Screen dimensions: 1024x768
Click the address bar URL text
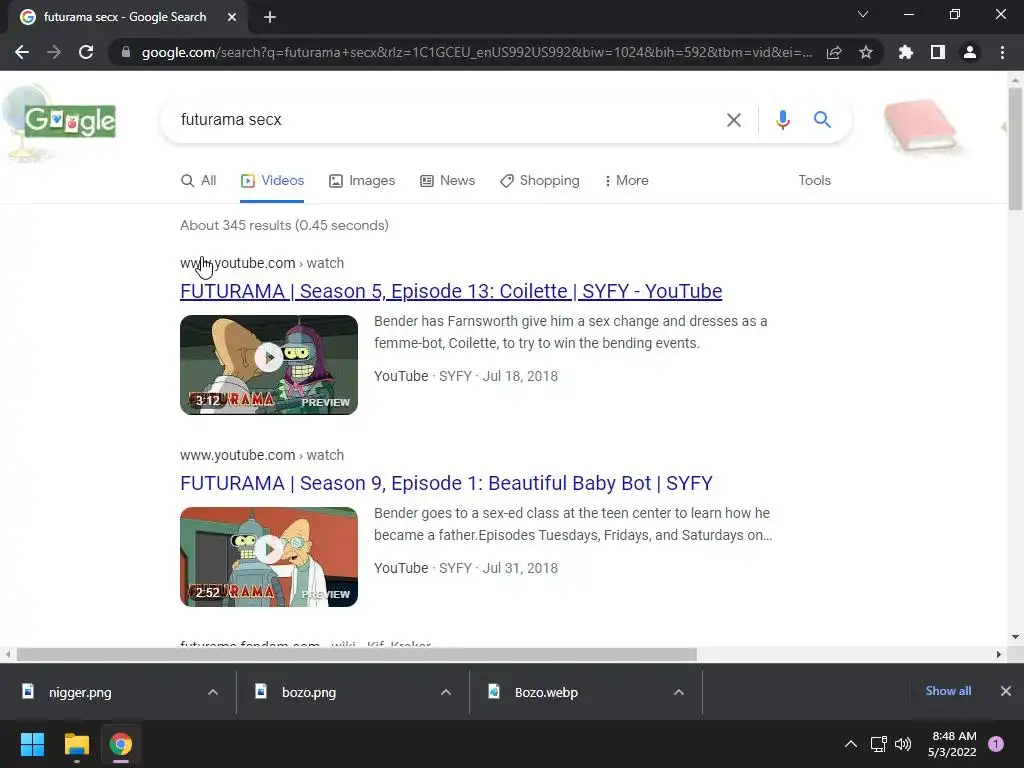pos(477,52)
